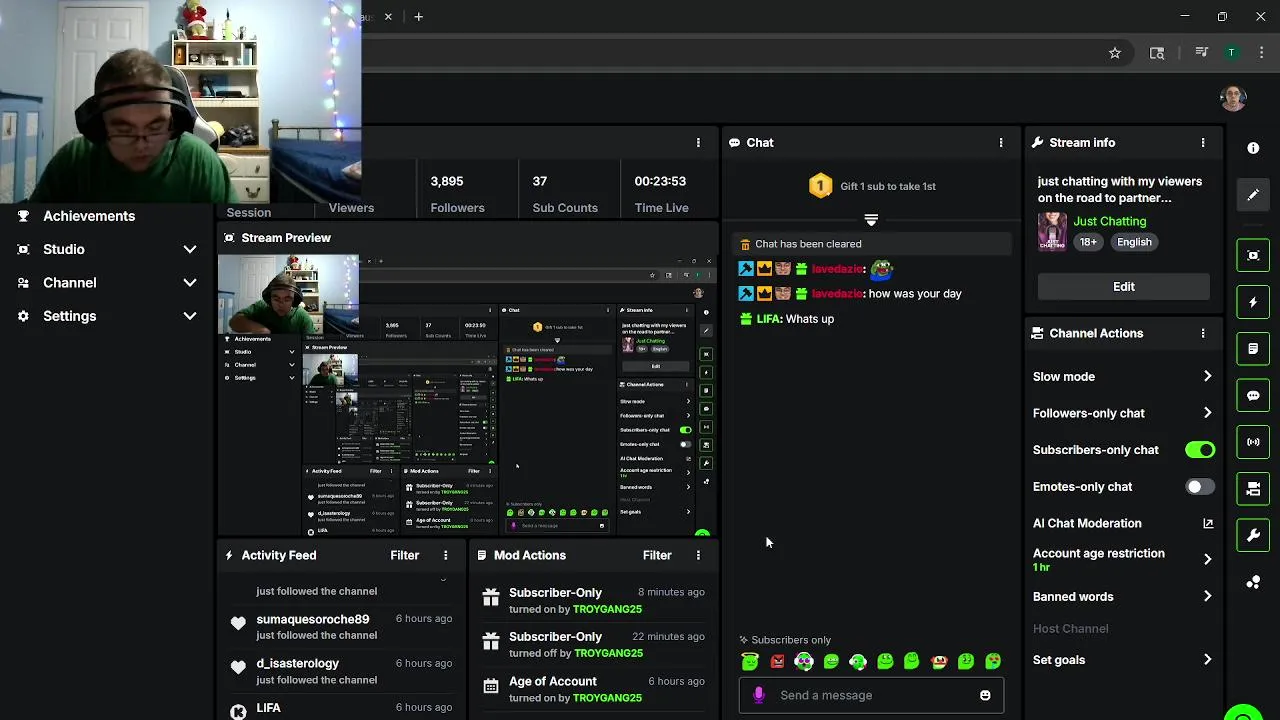
Task: Open Banned words settings
Action: tap(1123, 597)
